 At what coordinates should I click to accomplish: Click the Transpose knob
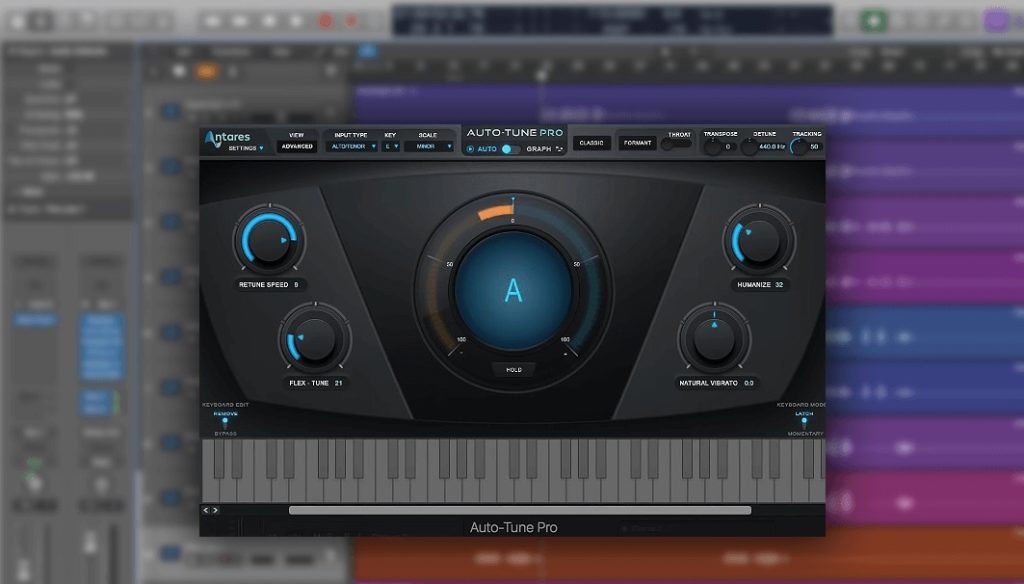[712, 146]
